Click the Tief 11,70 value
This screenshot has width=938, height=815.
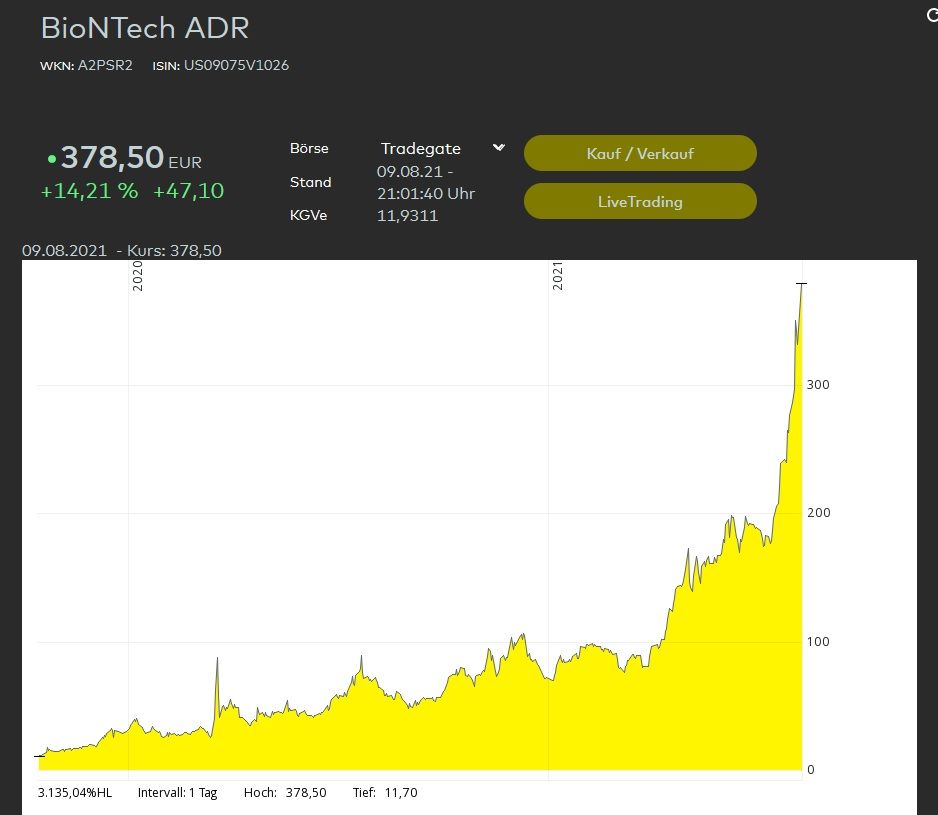[399, 793]
